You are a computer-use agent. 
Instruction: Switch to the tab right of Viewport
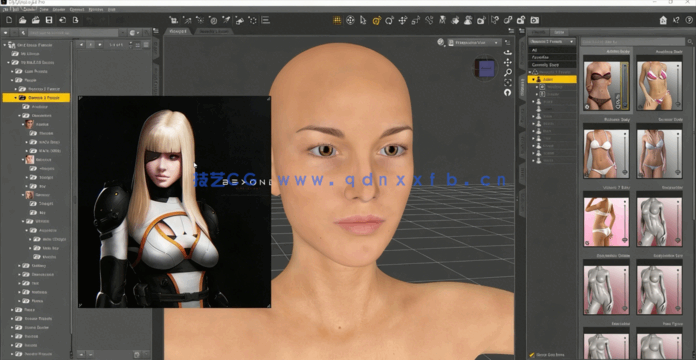213,32
